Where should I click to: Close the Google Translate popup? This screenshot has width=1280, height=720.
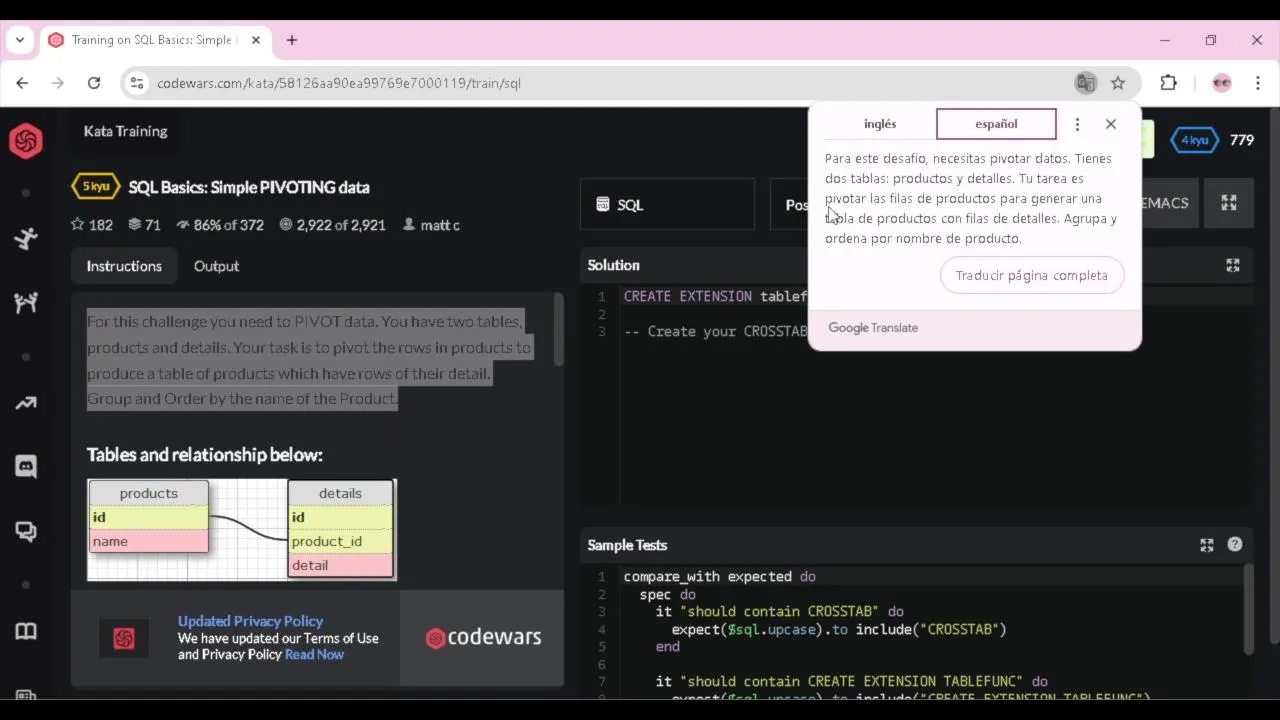pyautogui.click(x=1111, y=124)
